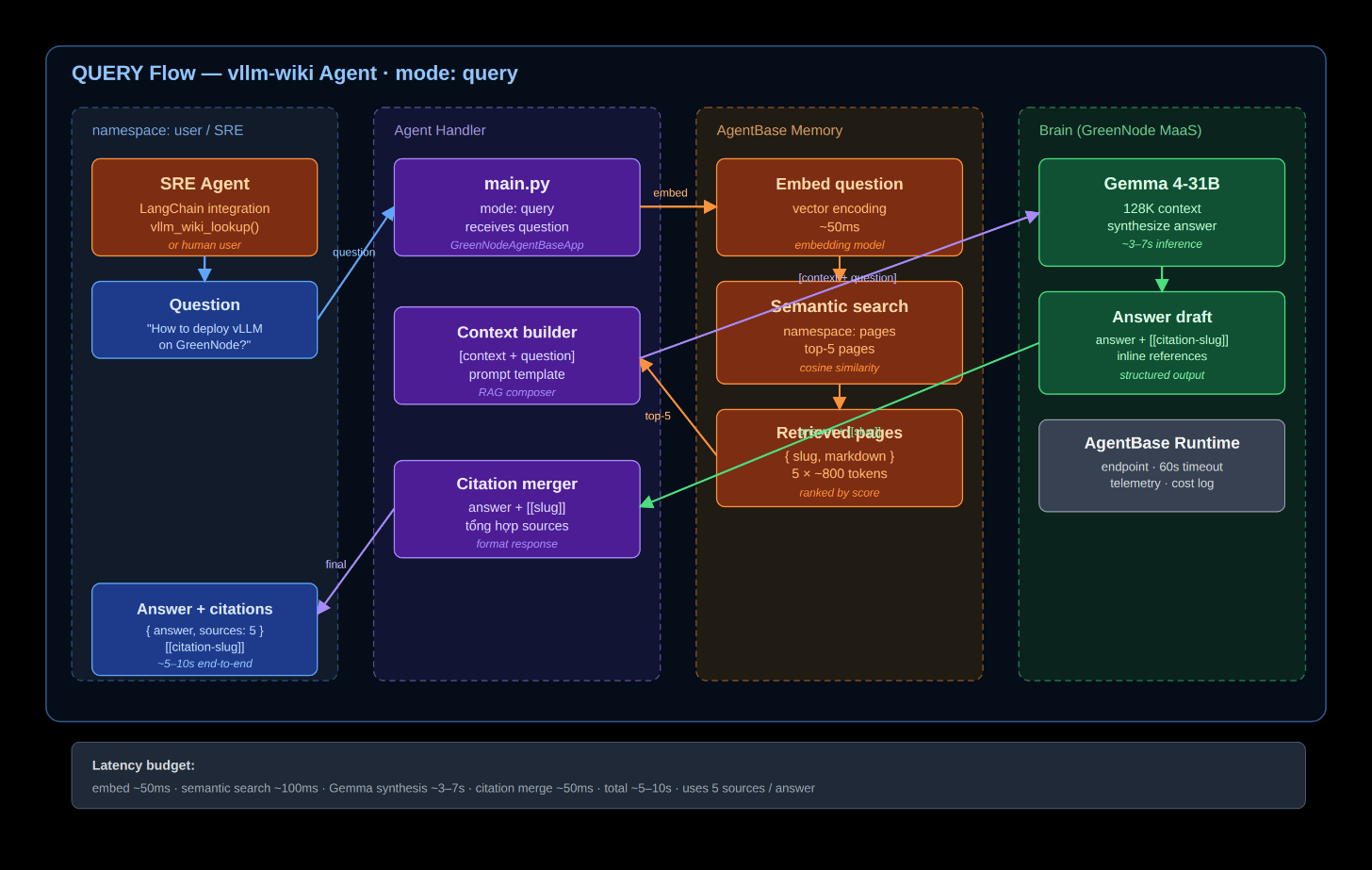Click the Retrieved pages node
The height and width of the screenshot is (870, 1372).
point(840,458)
